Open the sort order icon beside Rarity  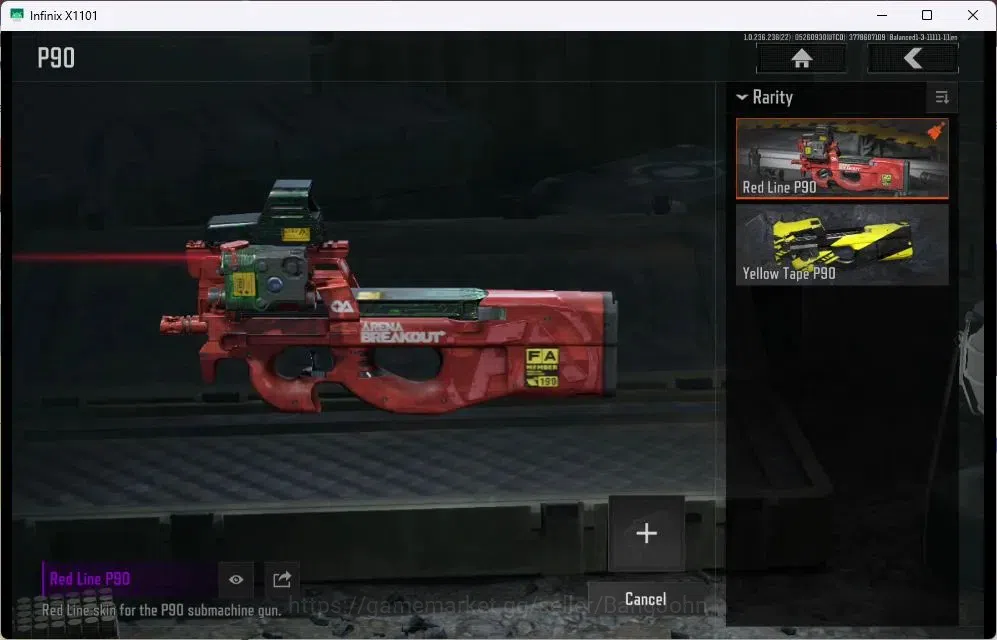942,97
